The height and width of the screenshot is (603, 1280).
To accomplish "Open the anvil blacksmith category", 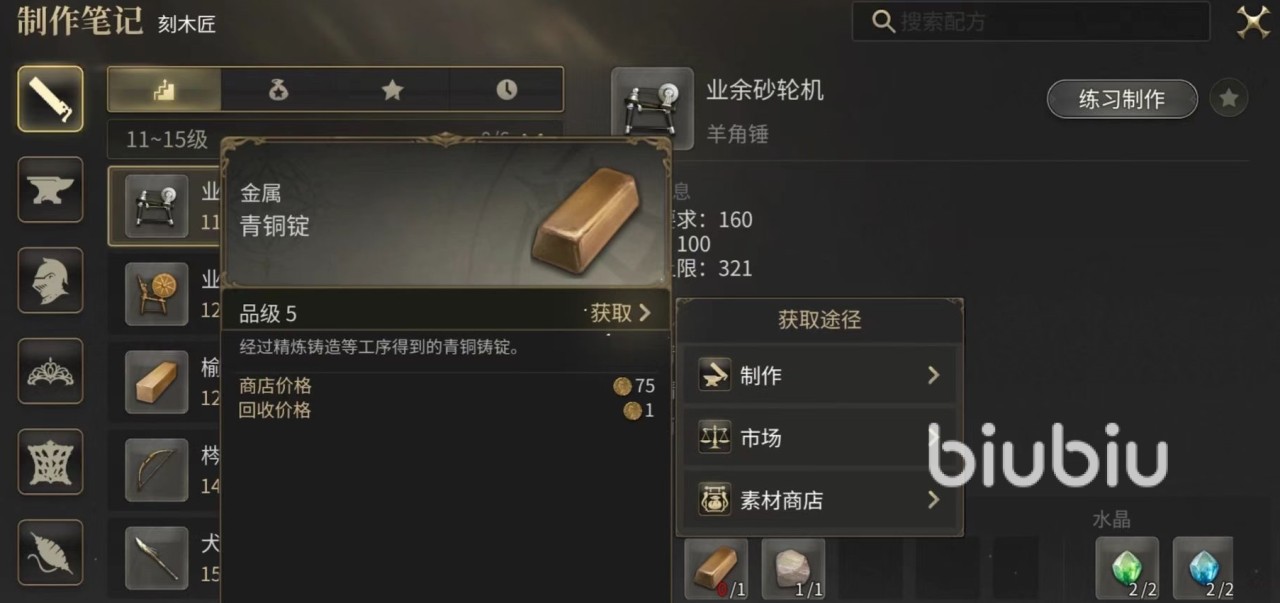I will (50, 189).
